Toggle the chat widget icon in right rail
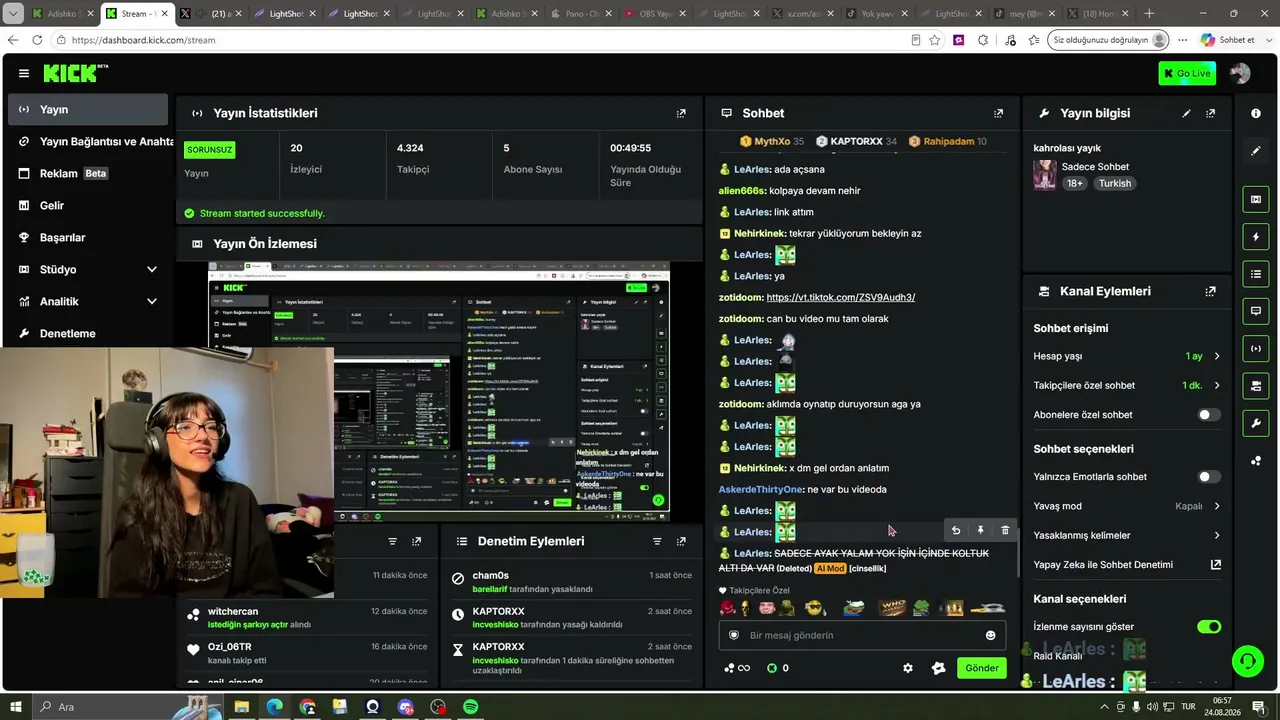 1256,311
